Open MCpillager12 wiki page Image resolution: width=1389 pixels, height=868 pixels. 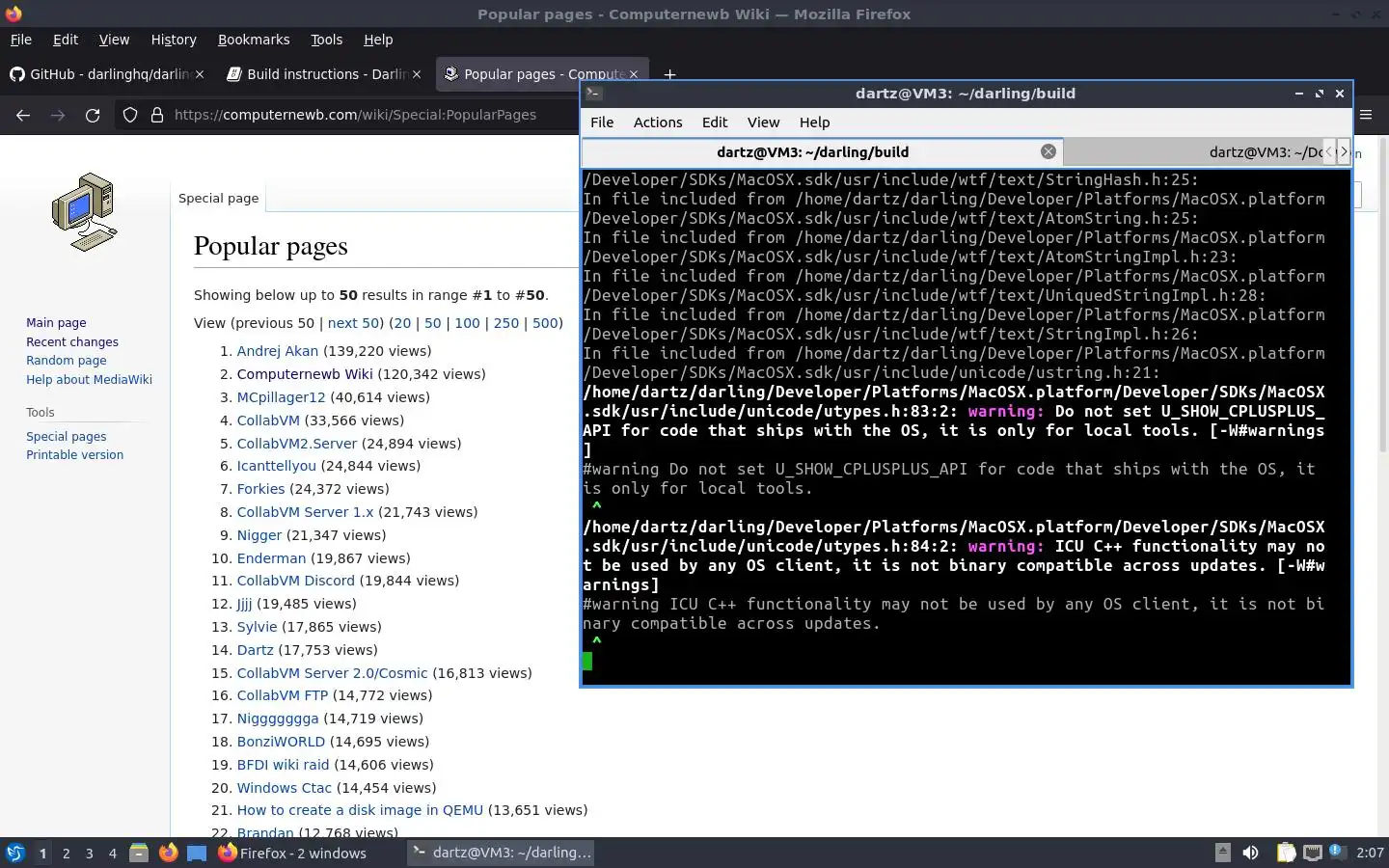coord(282,397)
